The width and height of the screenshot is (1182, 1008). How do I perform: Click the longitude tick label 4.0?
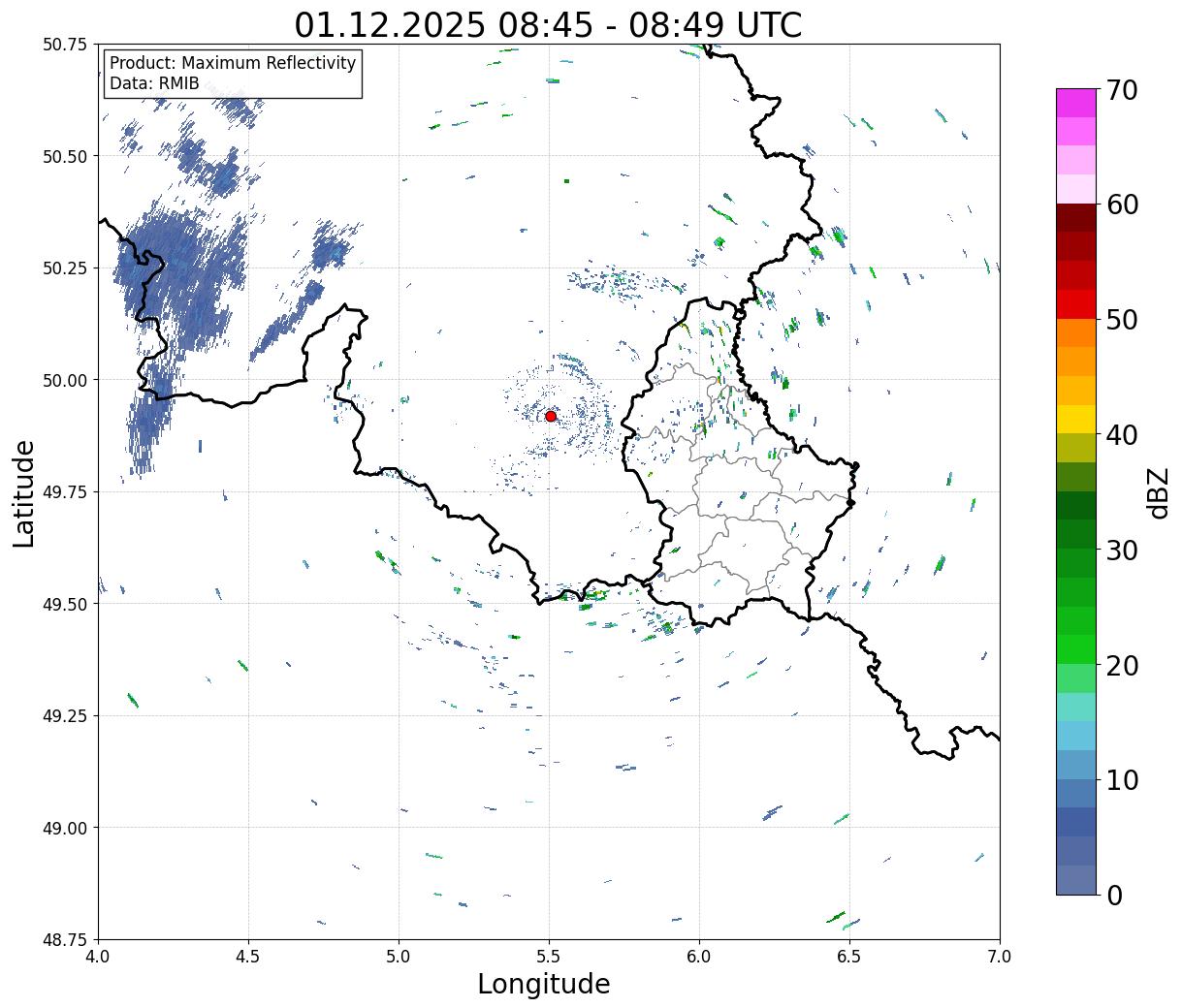click(98, 957)
